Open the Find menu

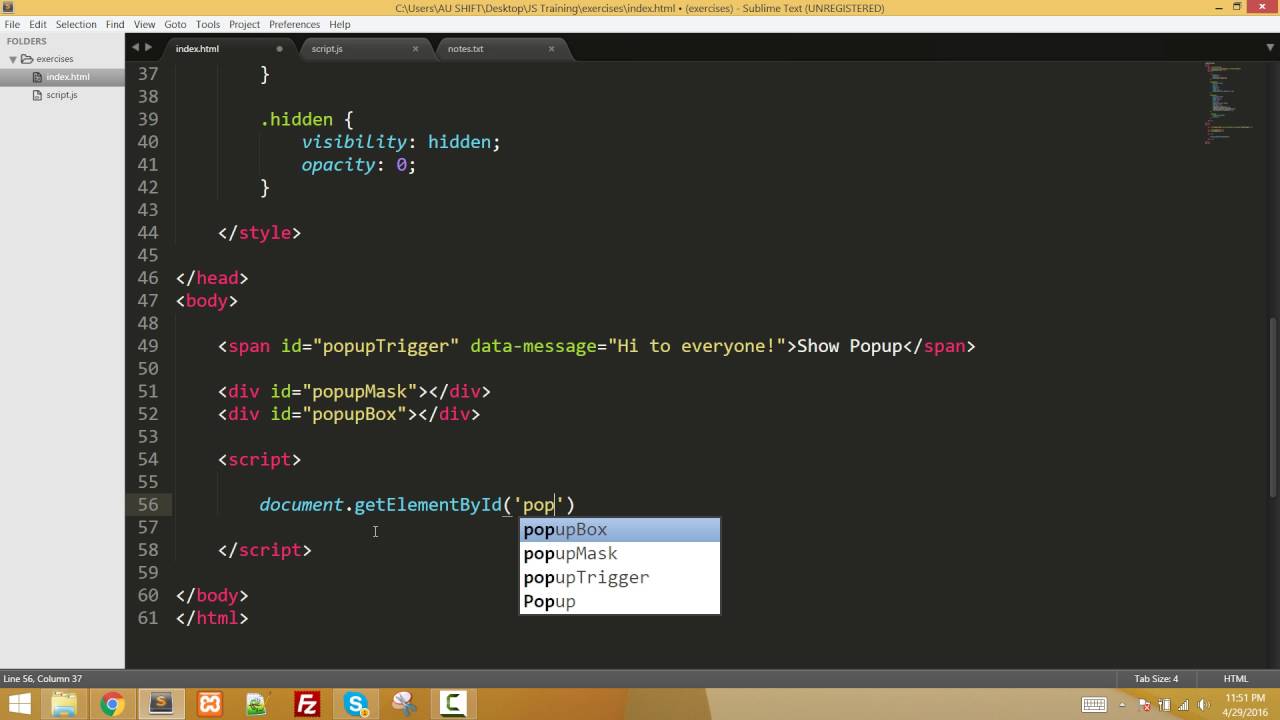(115, 24)
